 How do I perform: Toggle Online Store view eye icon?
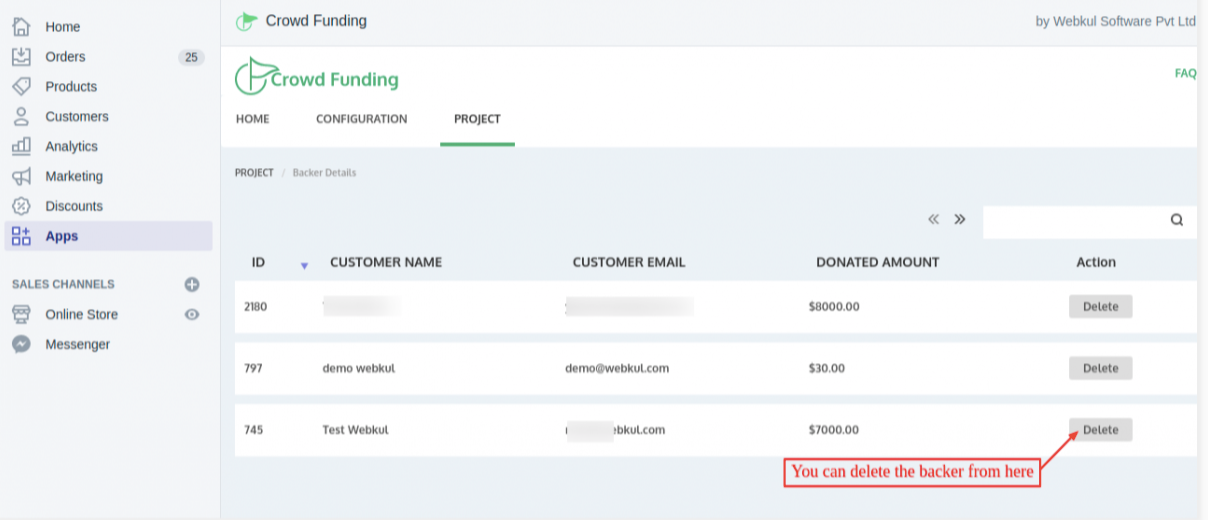192,314
